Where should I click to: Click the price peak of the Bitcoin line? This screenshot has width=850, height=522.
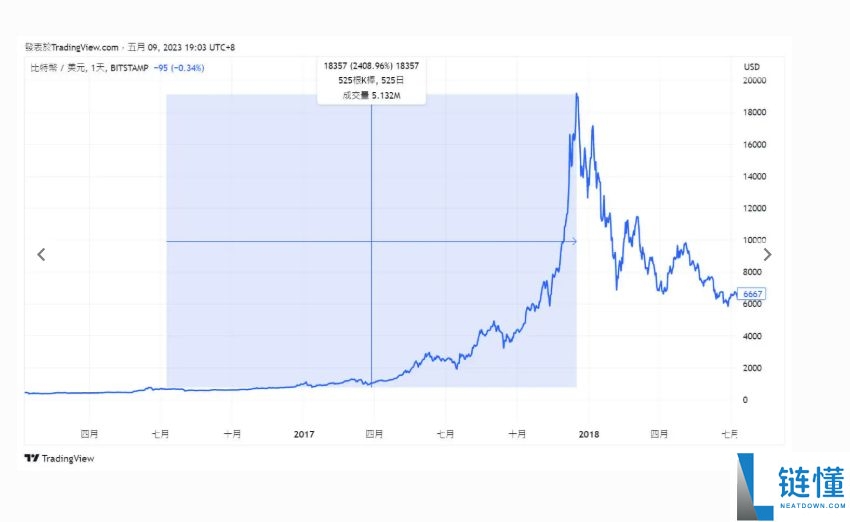pyautogui.click(x=577, y=95)
